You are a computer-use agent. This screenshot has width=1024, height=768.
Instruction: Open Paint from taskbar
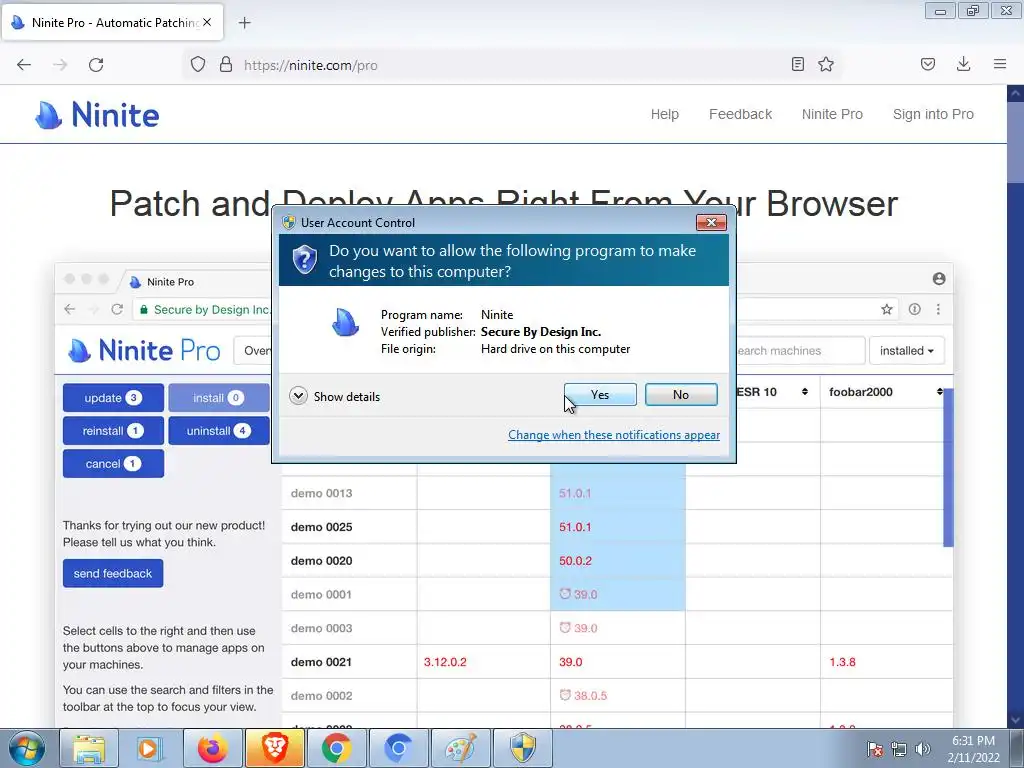pyautogui.click(x=460, y=748)
